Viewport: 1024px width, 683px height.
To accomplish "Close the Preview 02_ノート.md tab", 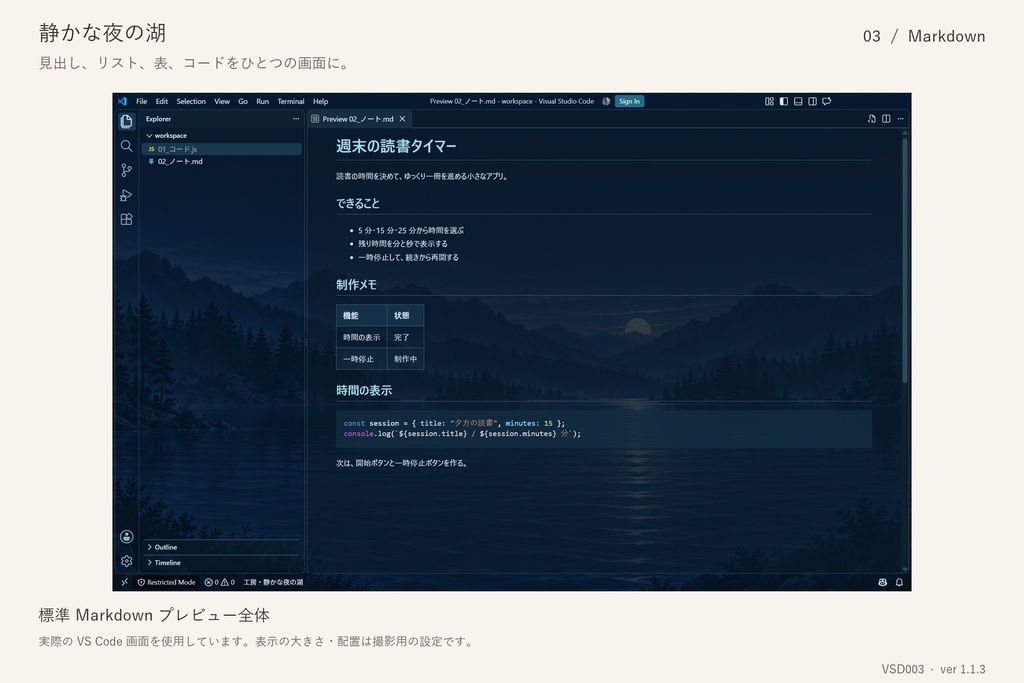I will [x=402, y=119].
